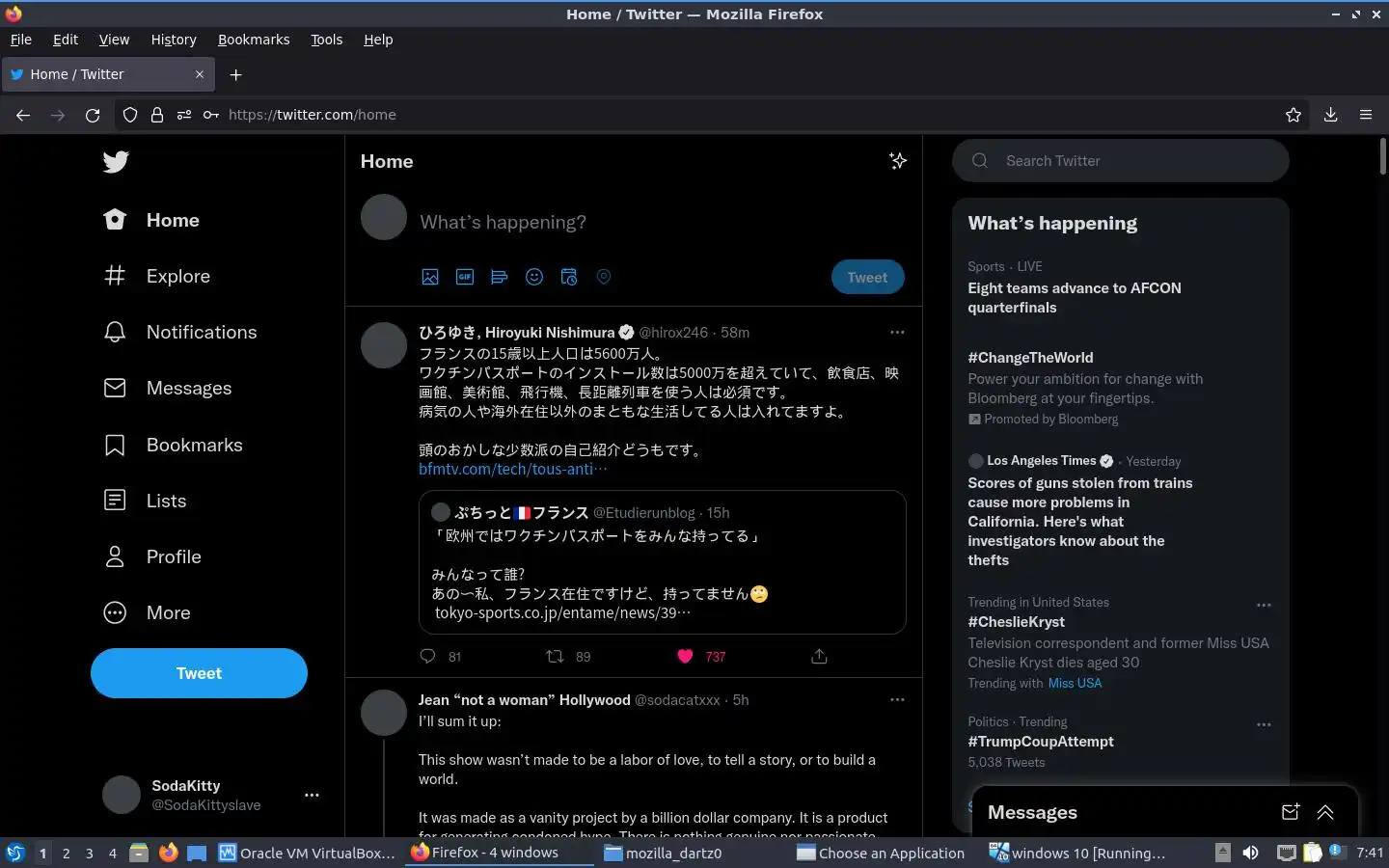Retweet the Hiroyuki Nishimura tweet
The image size is (1389, 868).
[x=555, y=656]
